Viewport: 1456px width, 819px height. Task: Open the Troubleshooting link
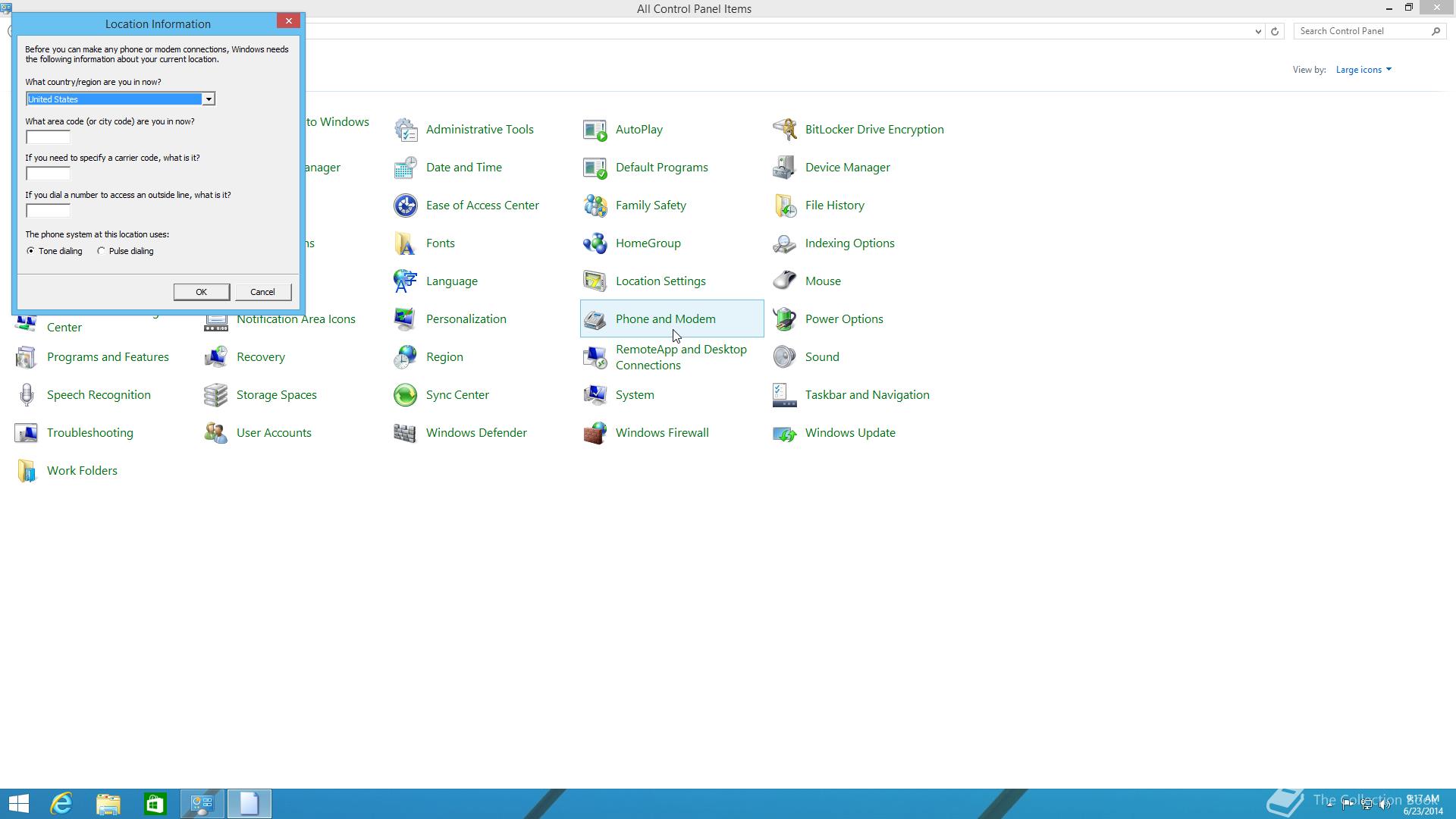[90, 433]
